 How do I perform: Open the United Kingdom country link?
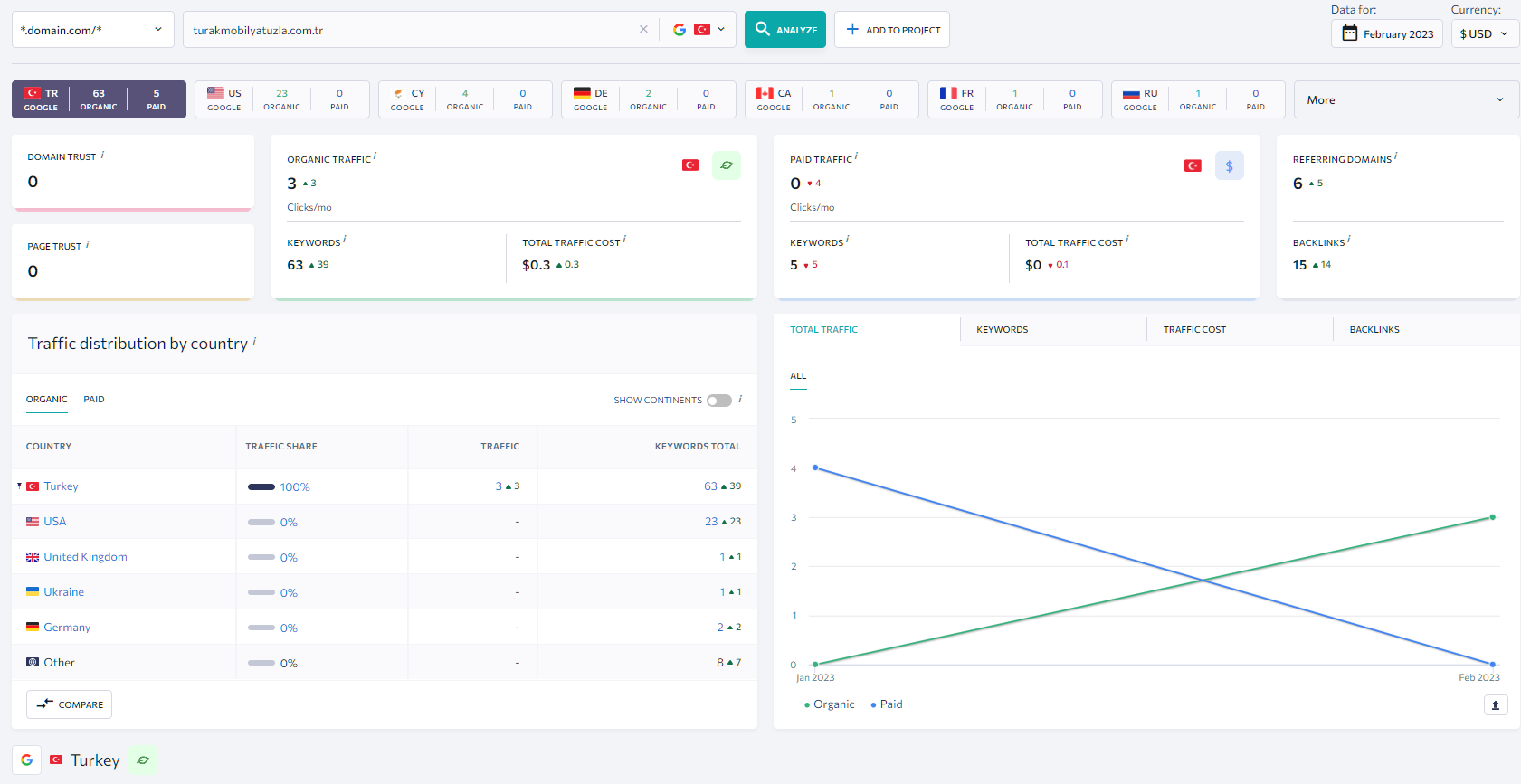(85, 557)
